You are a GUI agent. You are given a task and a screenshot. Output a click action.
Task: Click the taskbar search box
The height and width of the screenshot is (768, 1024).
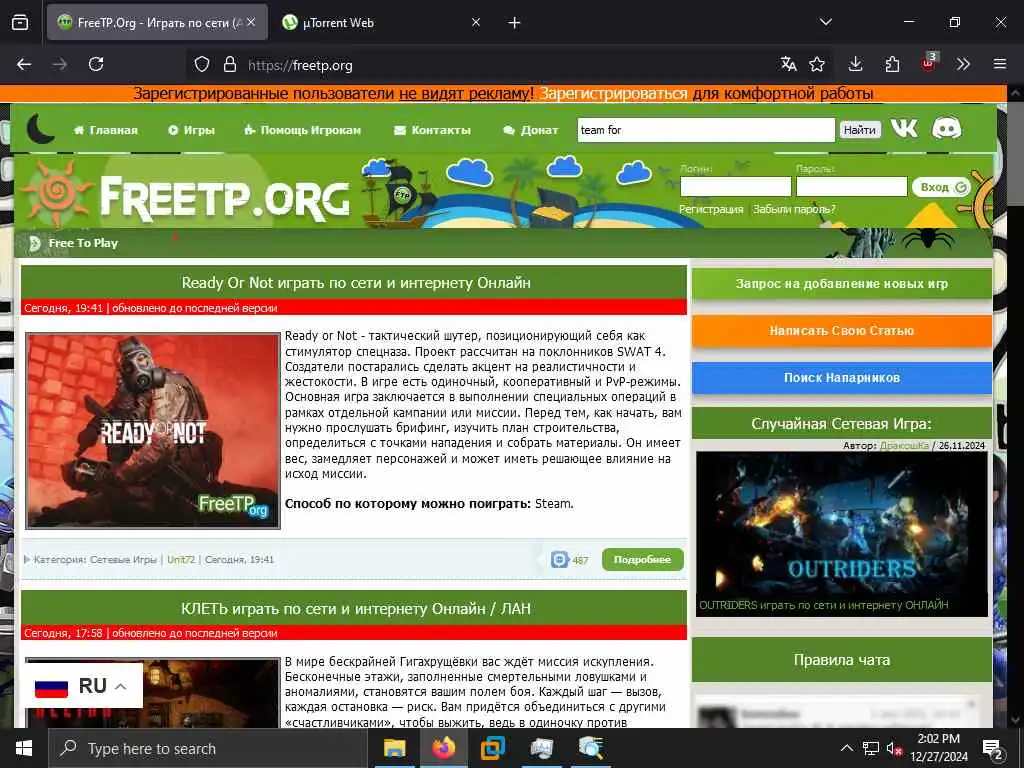[208, 748]
